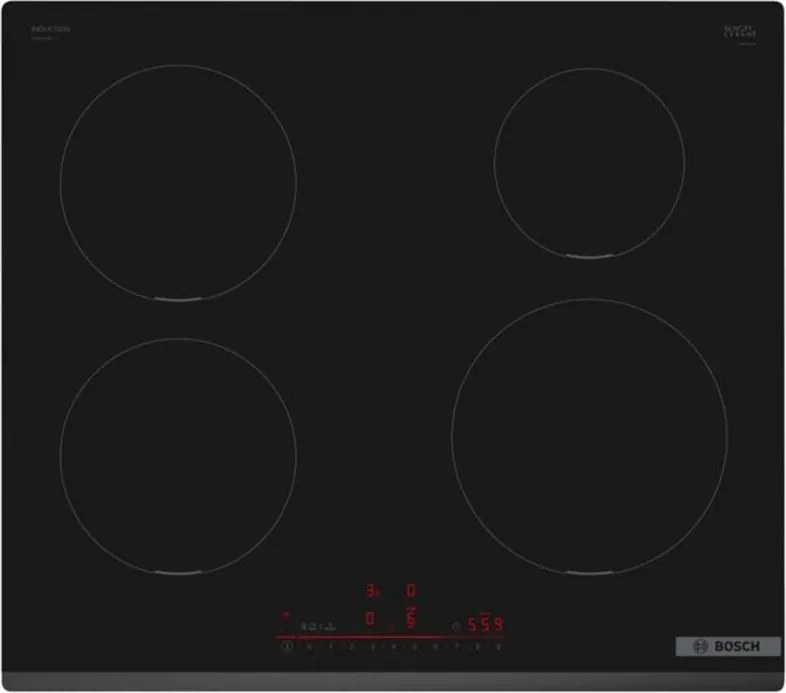Select the front-left zone display showing 0
This screenshot has height=693, width=786.
pos(369,619)
